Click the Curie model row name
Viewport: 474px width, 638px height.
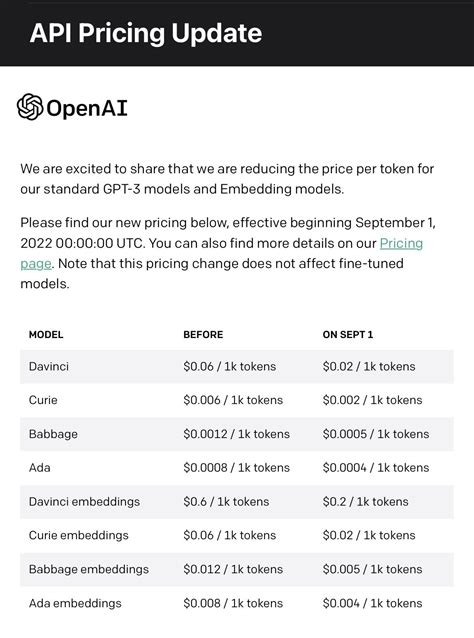point(43,400)
